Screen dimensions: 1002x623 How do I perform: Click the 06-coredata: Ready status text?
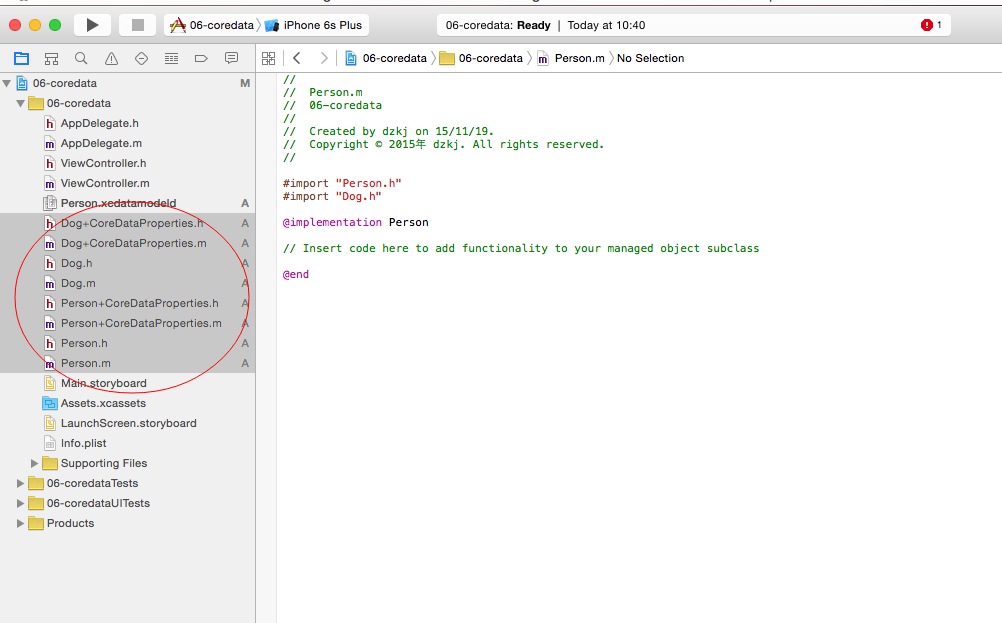click(x=498, y=25)
